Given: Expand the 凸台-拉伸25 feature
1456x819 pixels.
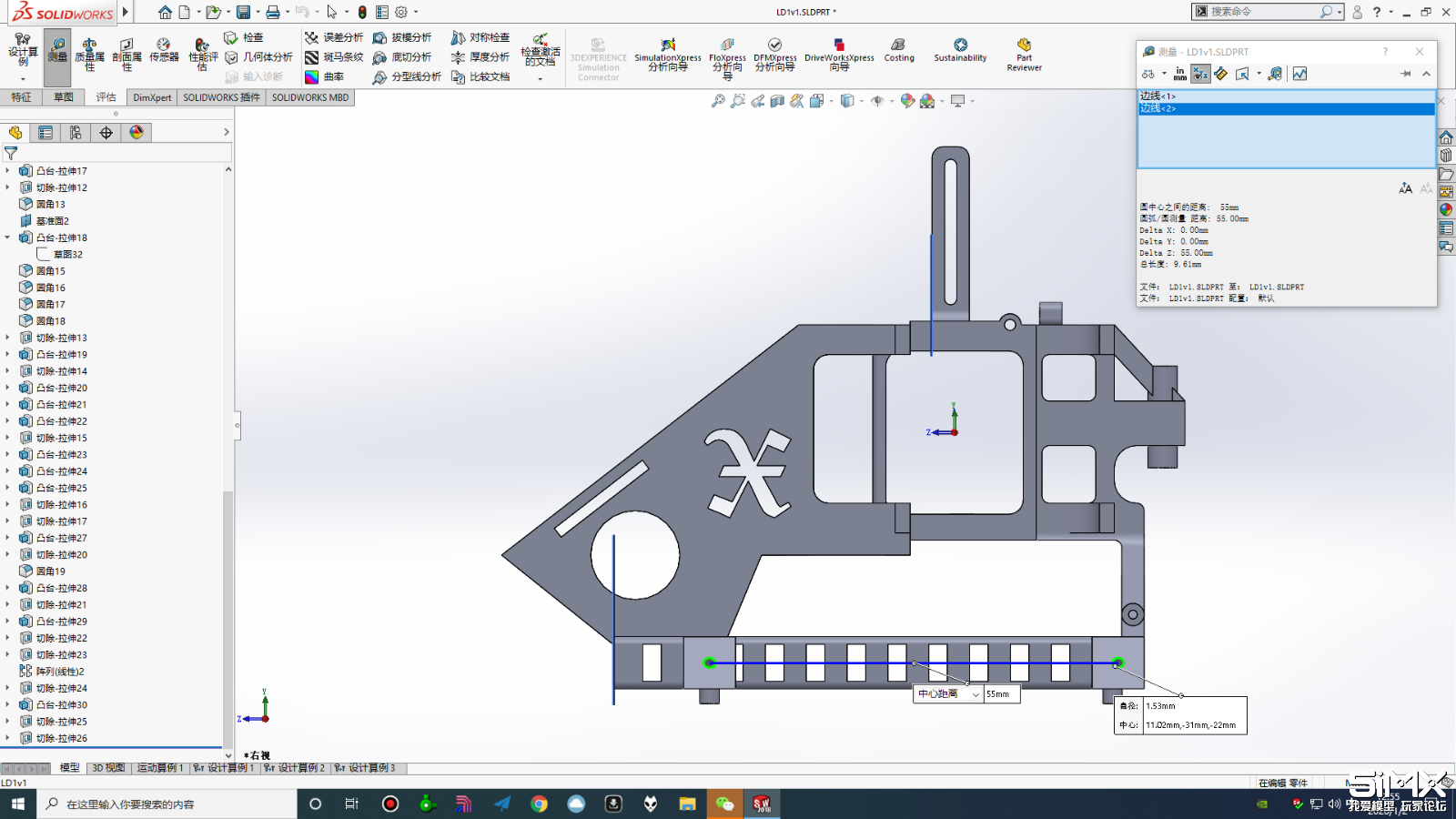Looking at the screenshot, I should 8,488.
